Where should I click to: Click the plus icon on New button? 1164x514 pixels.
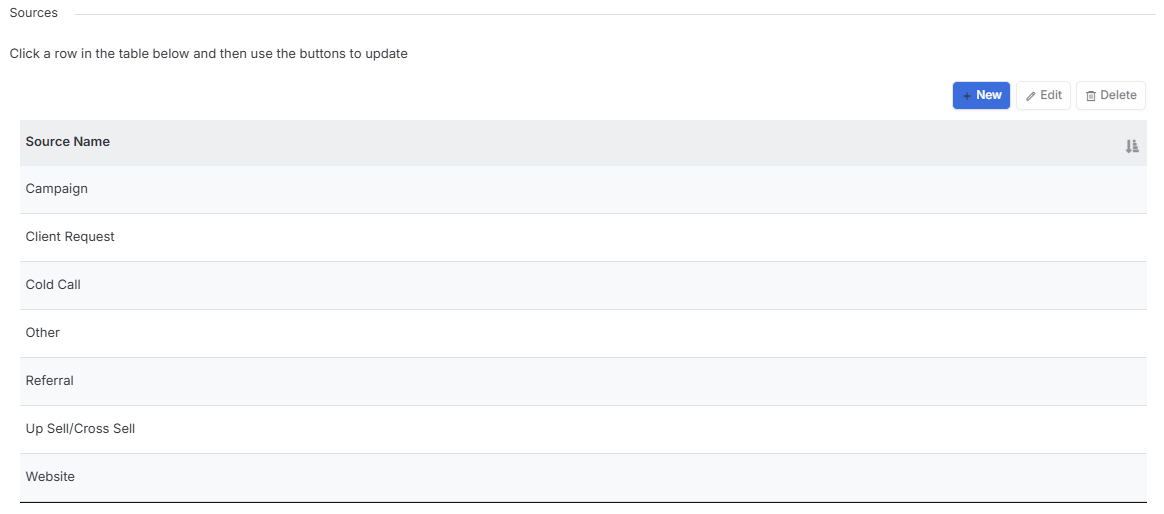point(967,96)
